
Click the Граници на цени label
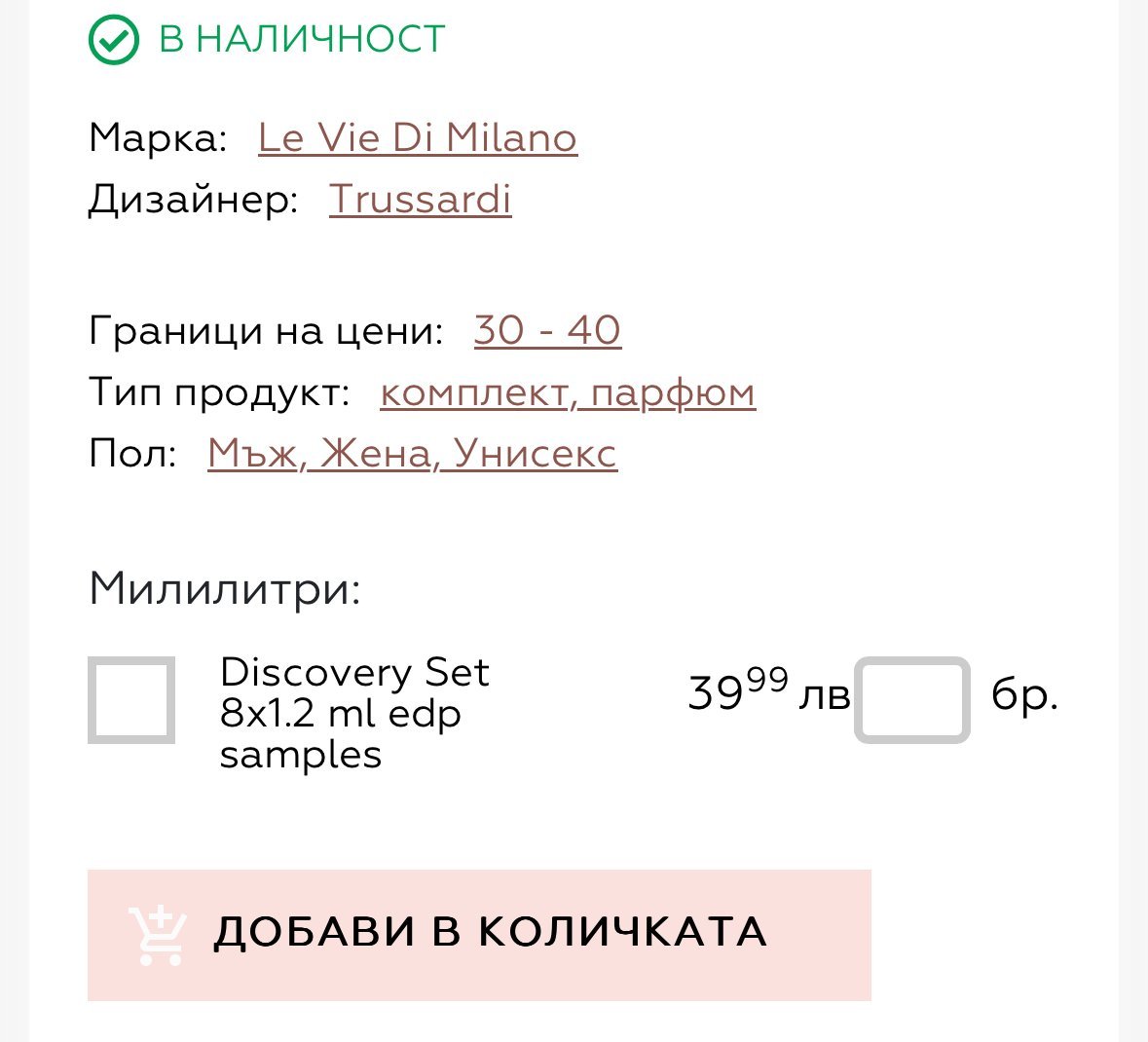tap(266, 330)
